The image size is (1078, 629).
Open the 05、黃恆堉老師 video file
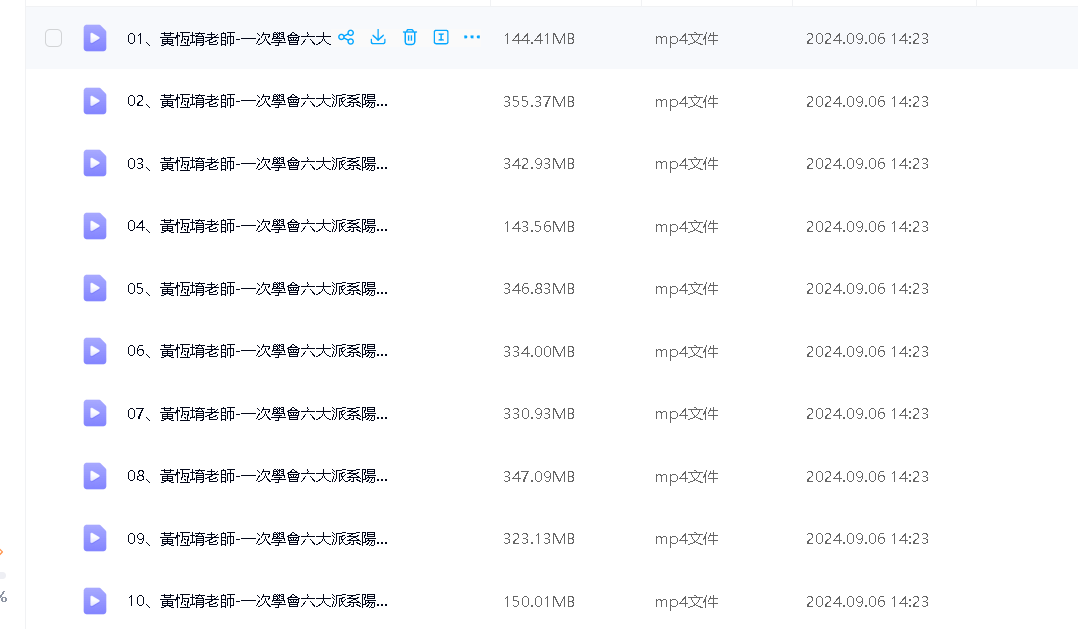[x=257, y=289]
